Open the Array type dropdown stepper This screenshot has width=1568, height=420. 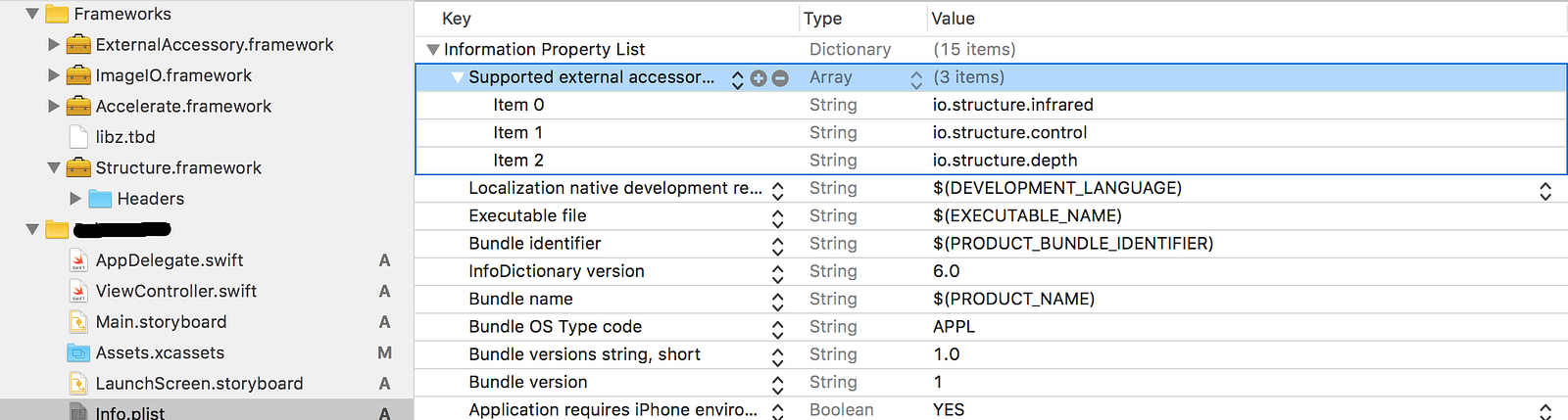tap(916, 78)
